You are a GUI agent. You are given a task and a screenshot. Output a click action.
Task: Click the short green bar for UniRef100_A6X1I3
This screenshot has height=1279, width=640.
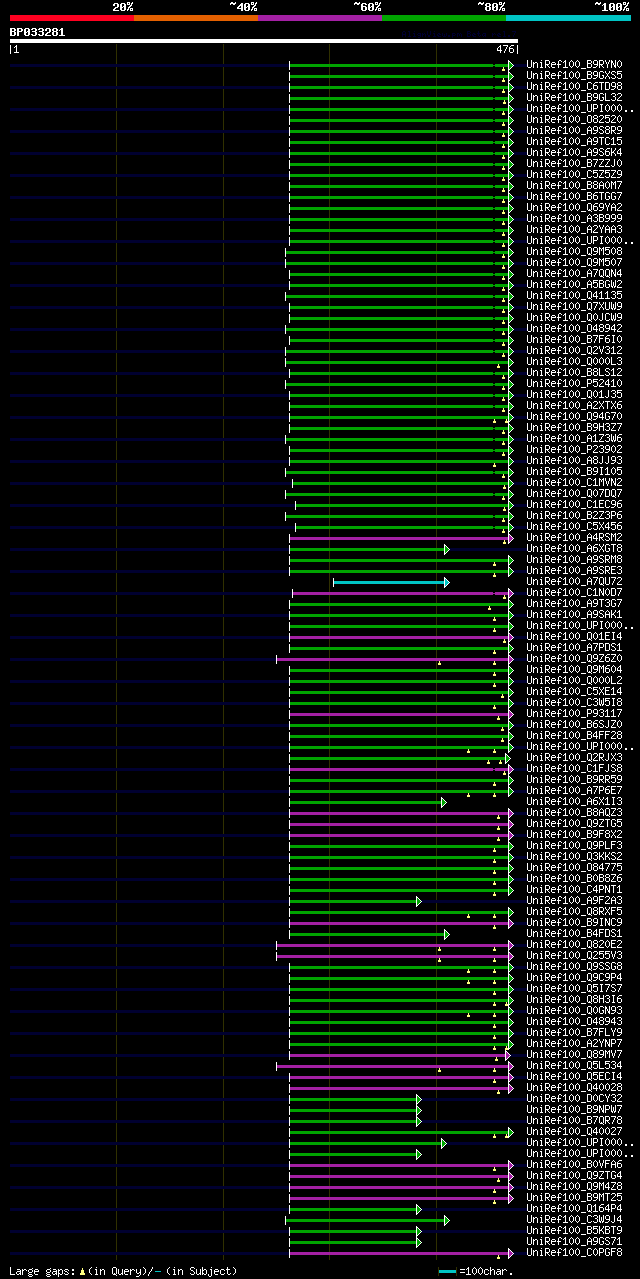click(368, 802)
